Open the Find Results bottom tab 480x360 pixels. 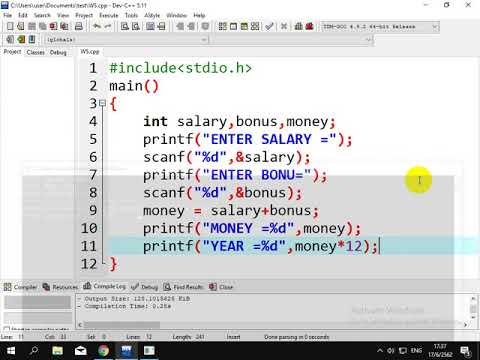[184, 287]
